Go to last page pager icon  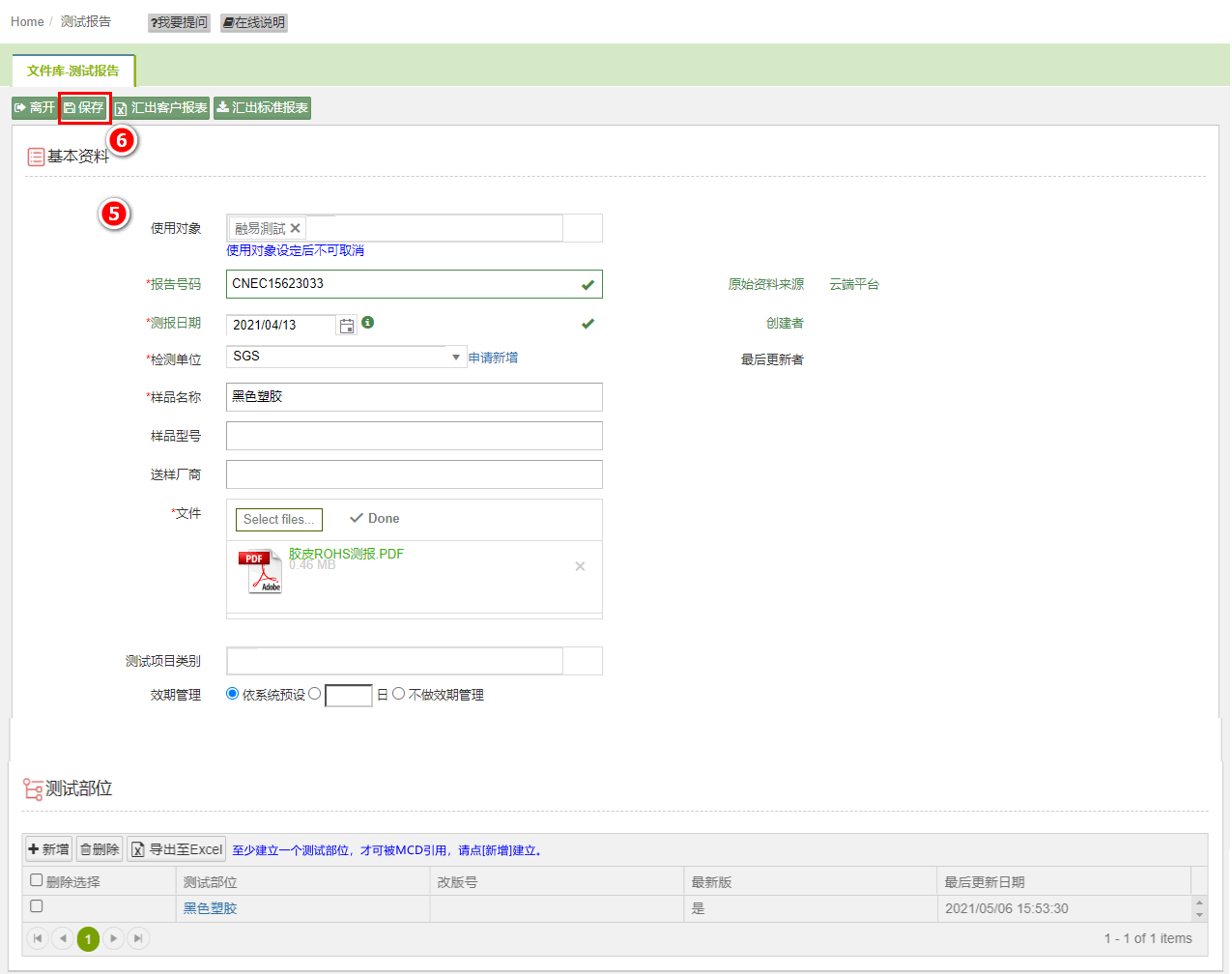(138, 938)
